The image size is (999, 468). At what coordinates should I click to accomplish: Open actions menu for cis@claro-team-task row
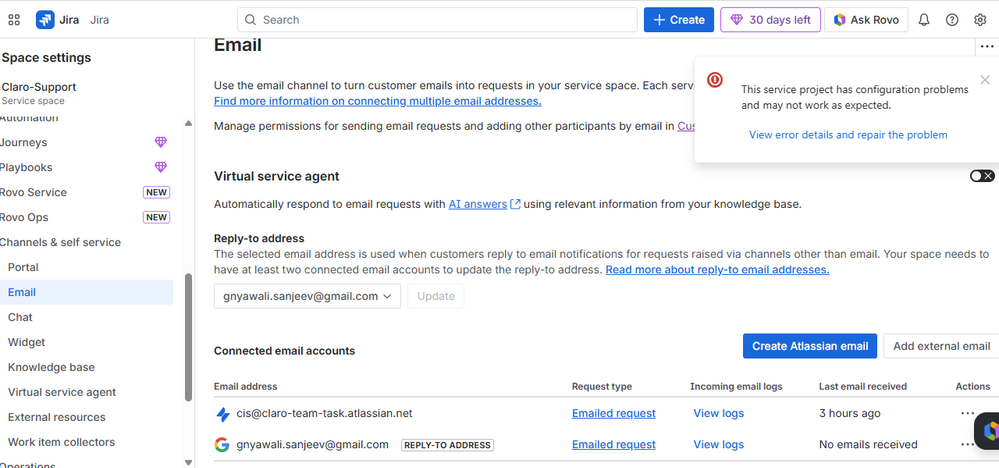[x=967, y=413]
